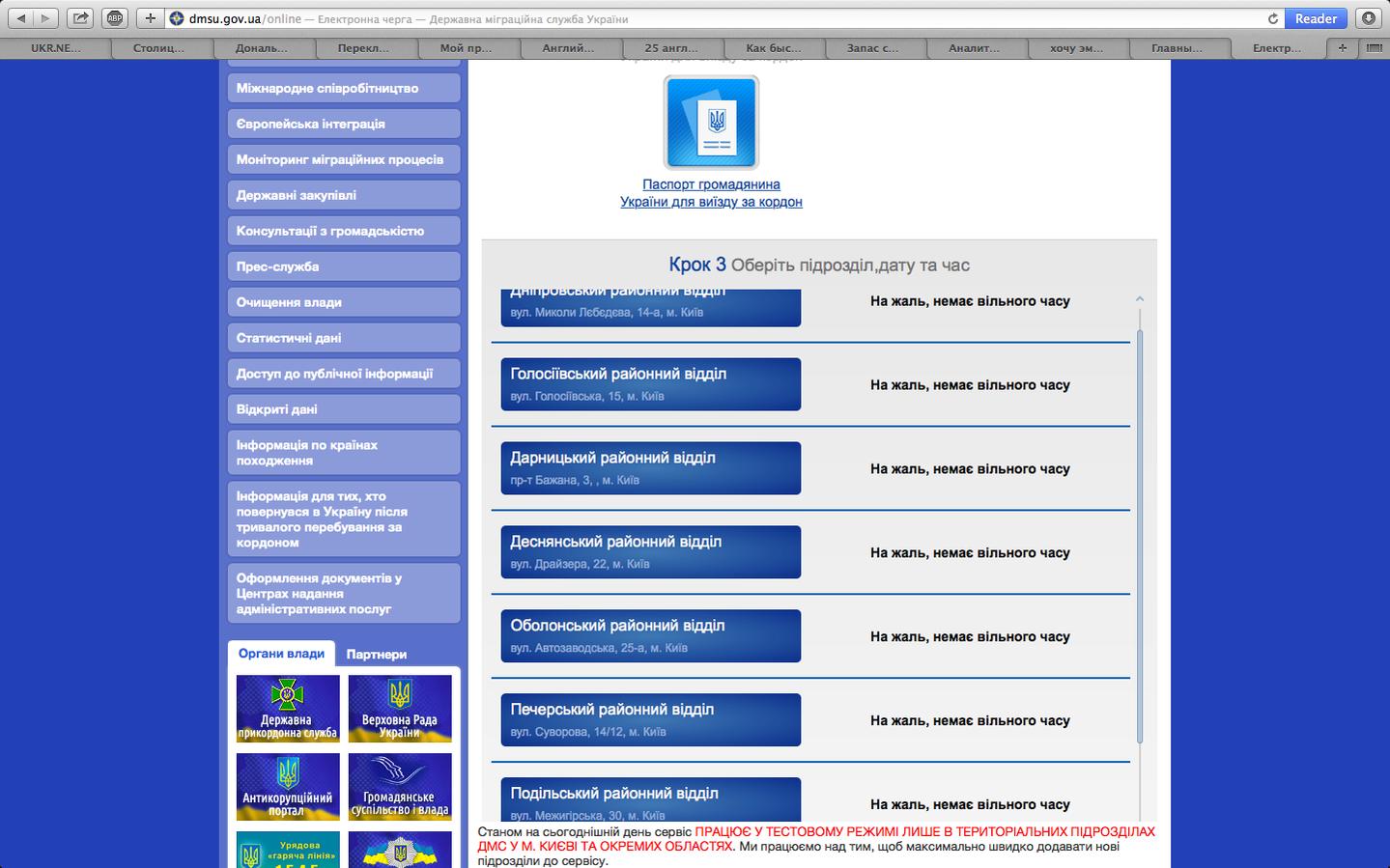Select the Органи влади tab
Screen dimensions: 1390x868
tap(281, 654)
